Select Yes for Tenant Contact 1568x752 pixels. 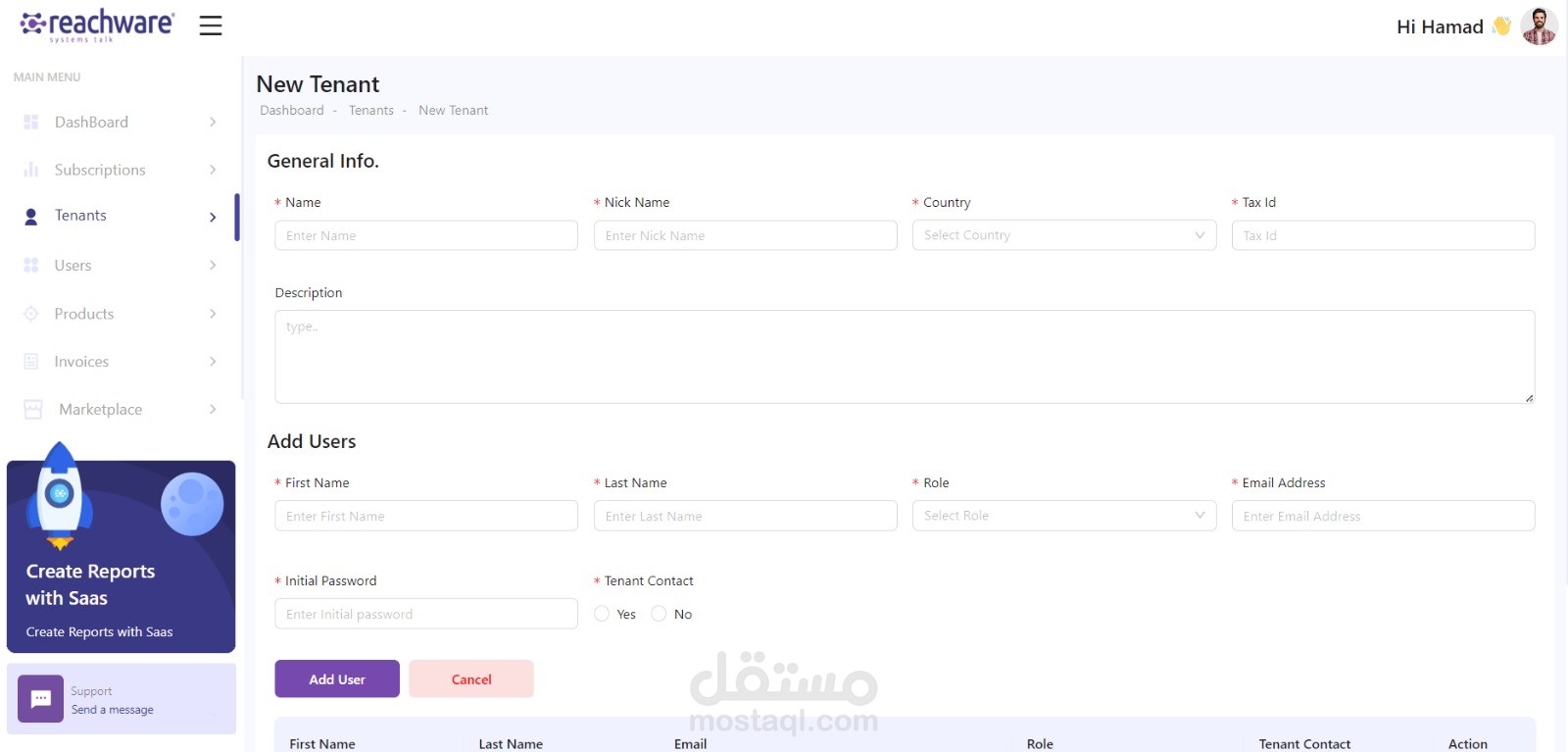602,614
